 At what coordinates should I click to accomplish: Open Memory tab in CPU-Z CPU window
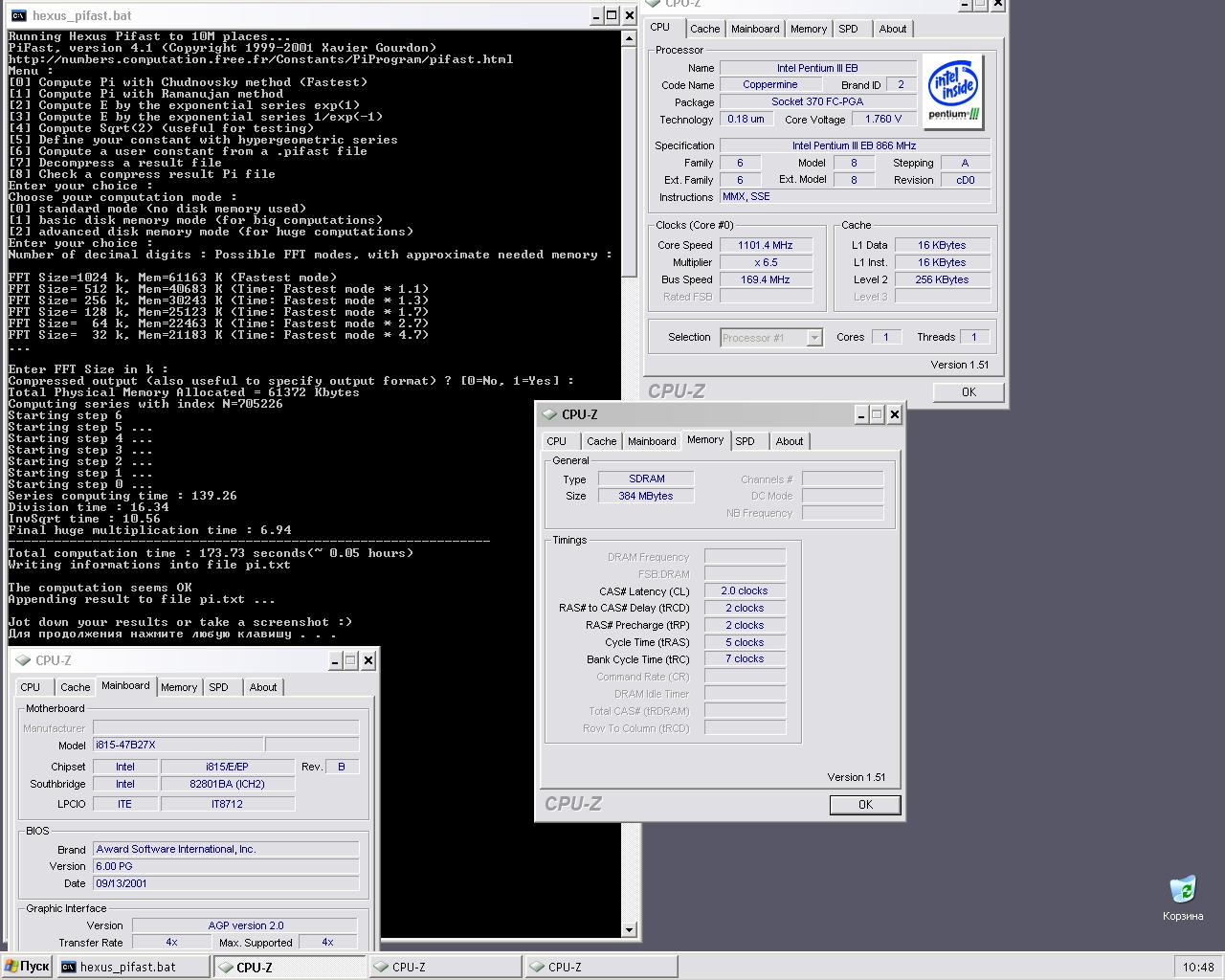pyautogui.click(x=809, y=29)
